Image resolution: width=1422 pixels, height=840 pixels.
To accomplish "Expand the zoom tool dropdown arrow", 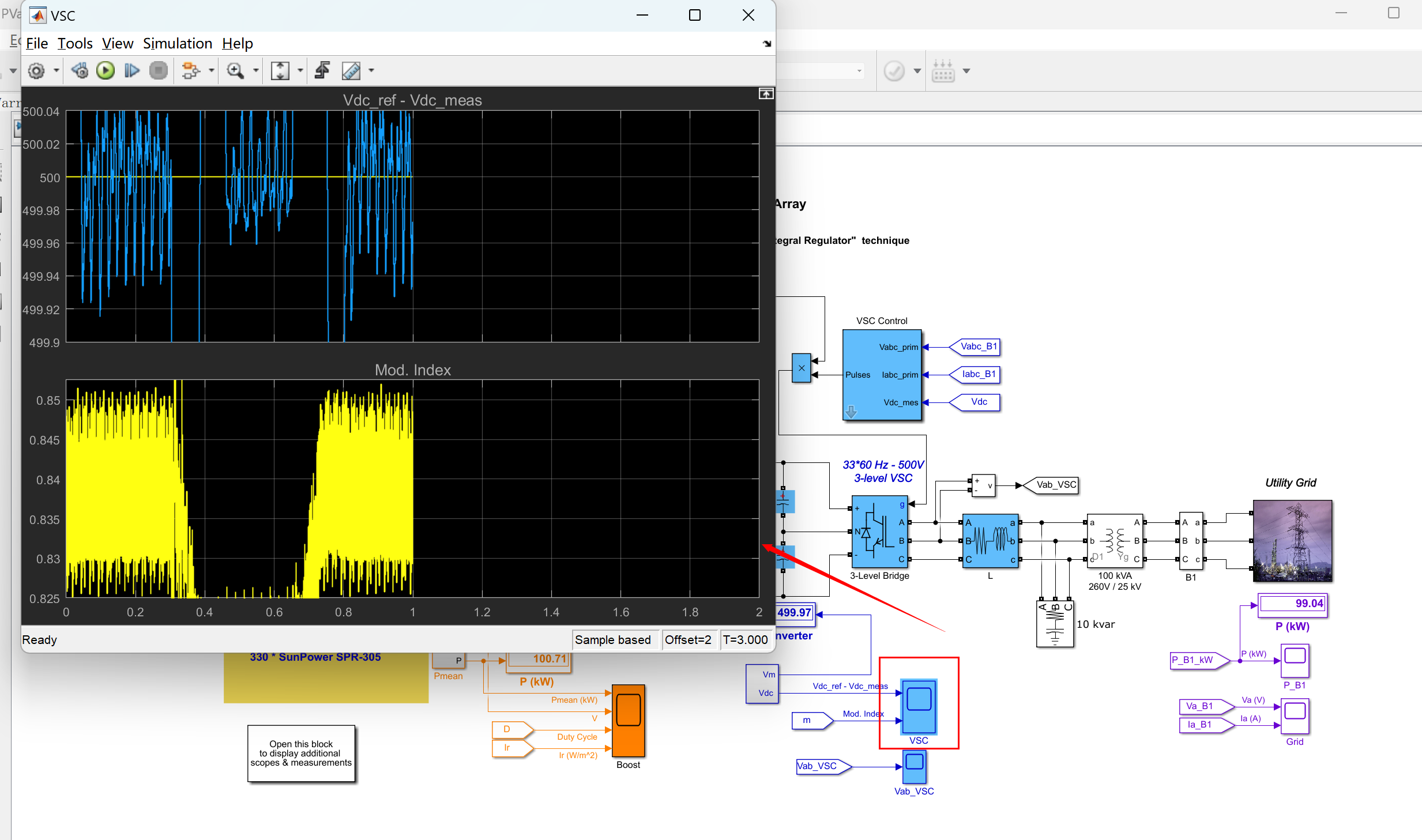I will 255,71.
